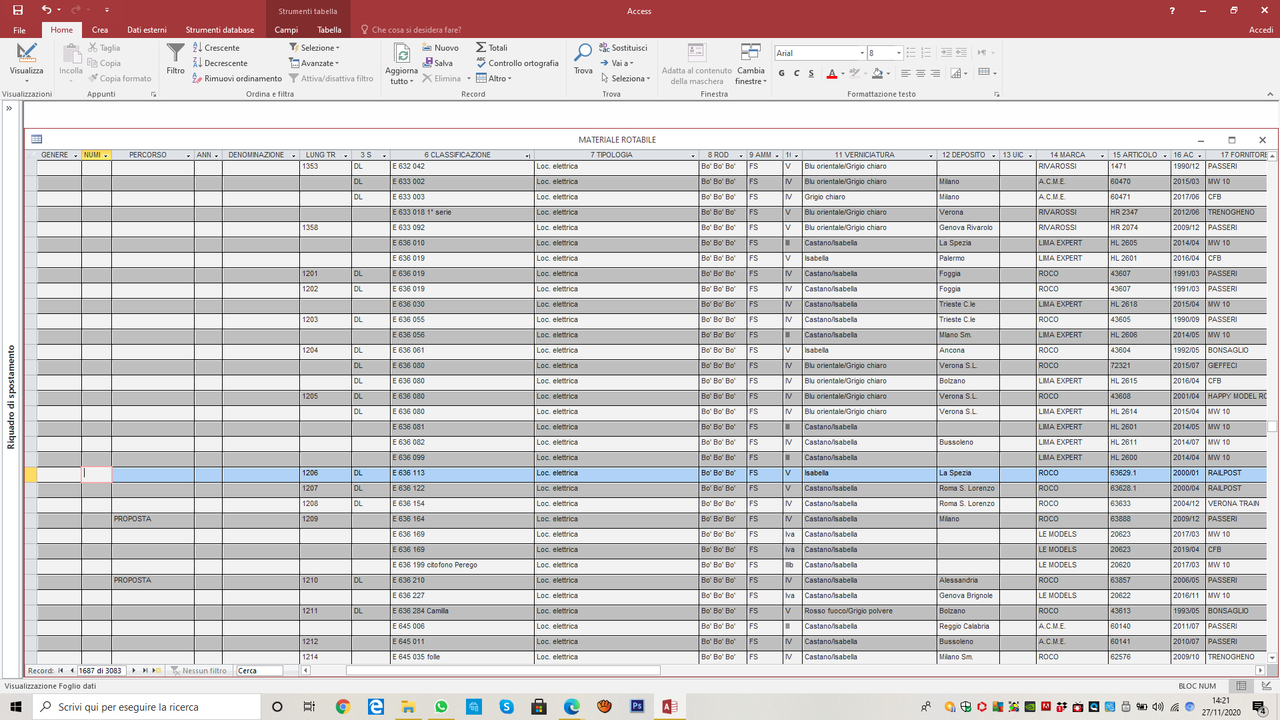Expand Selezione filter dropdown

[315, 48]
